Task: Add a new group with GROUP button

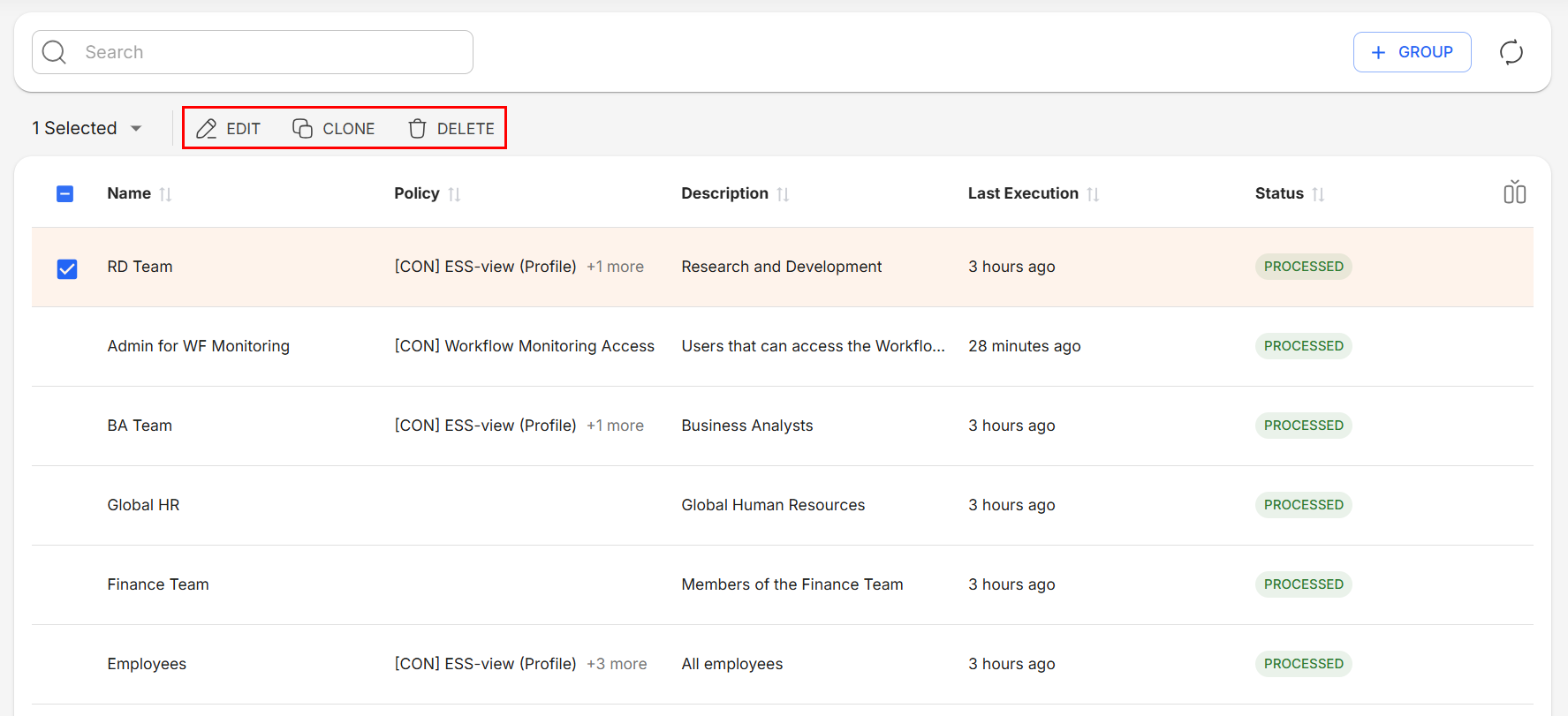Action: coord(1412,52)
